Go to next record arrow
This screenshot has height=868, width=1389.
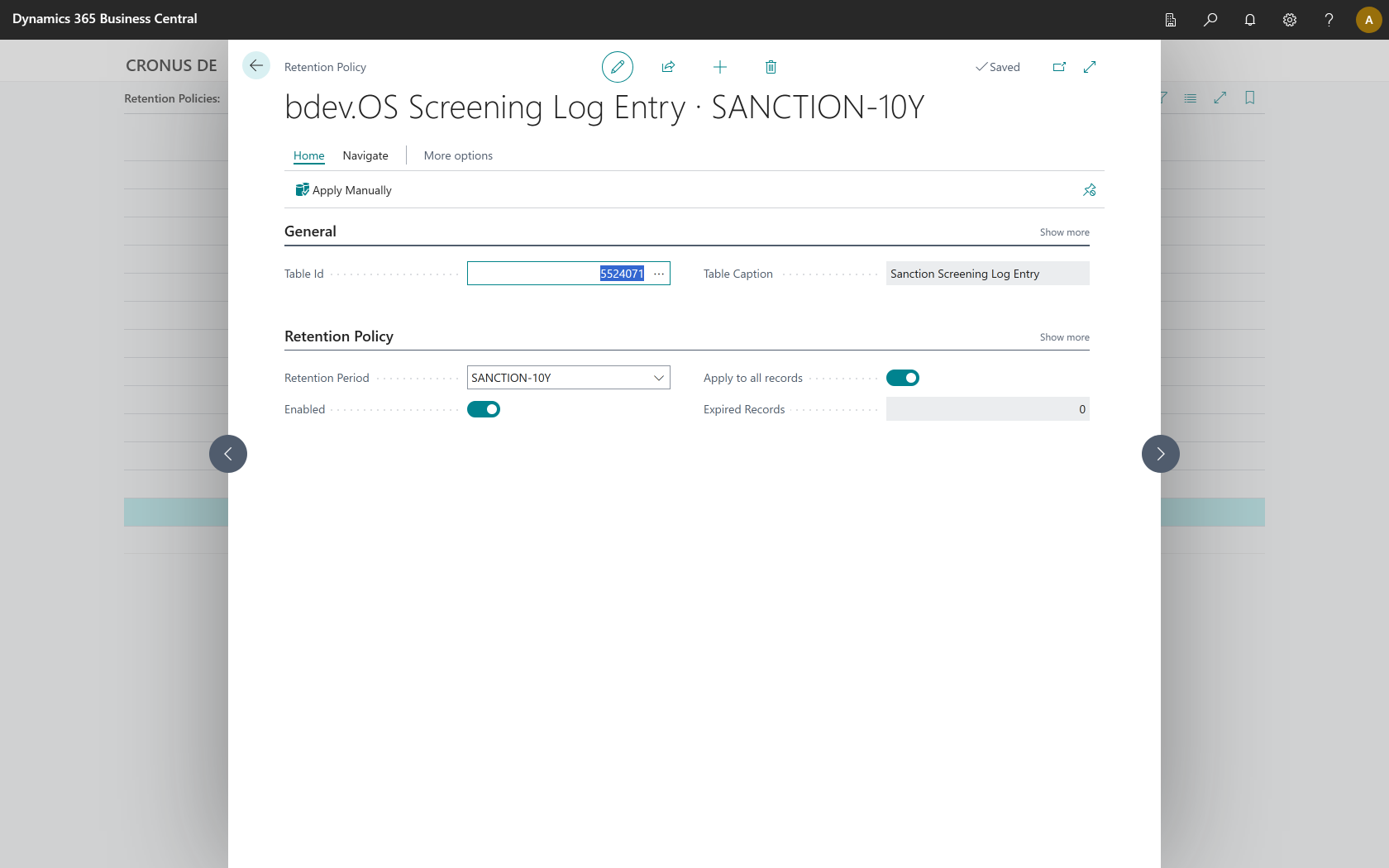[1161, 454]
